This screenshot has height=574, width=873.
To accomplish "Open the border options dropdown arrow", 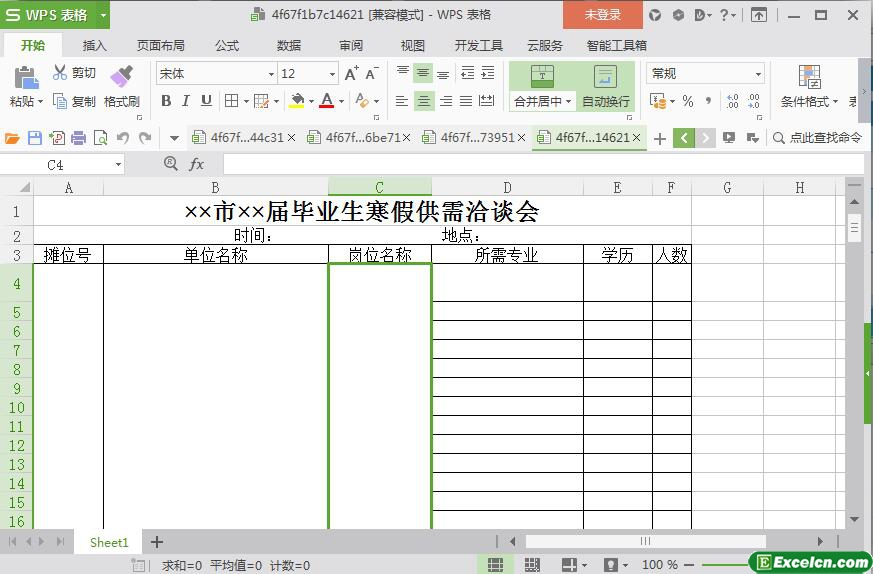I will coord(246,101).
